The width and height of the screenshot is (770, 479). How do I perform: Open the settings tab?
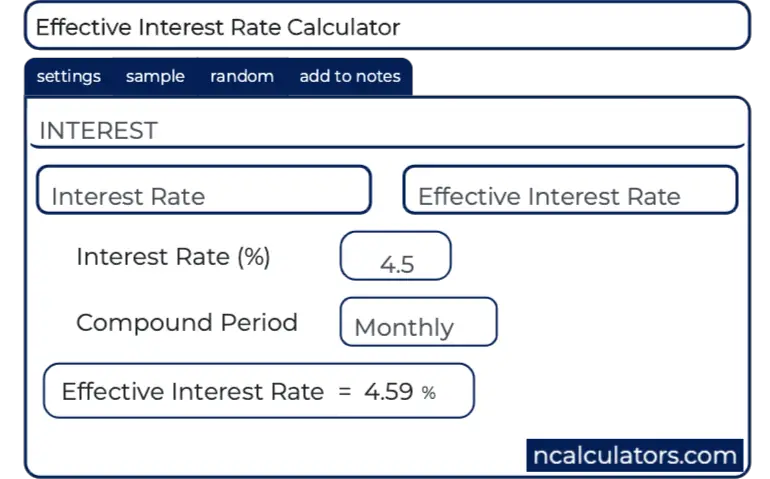[68, 77]
